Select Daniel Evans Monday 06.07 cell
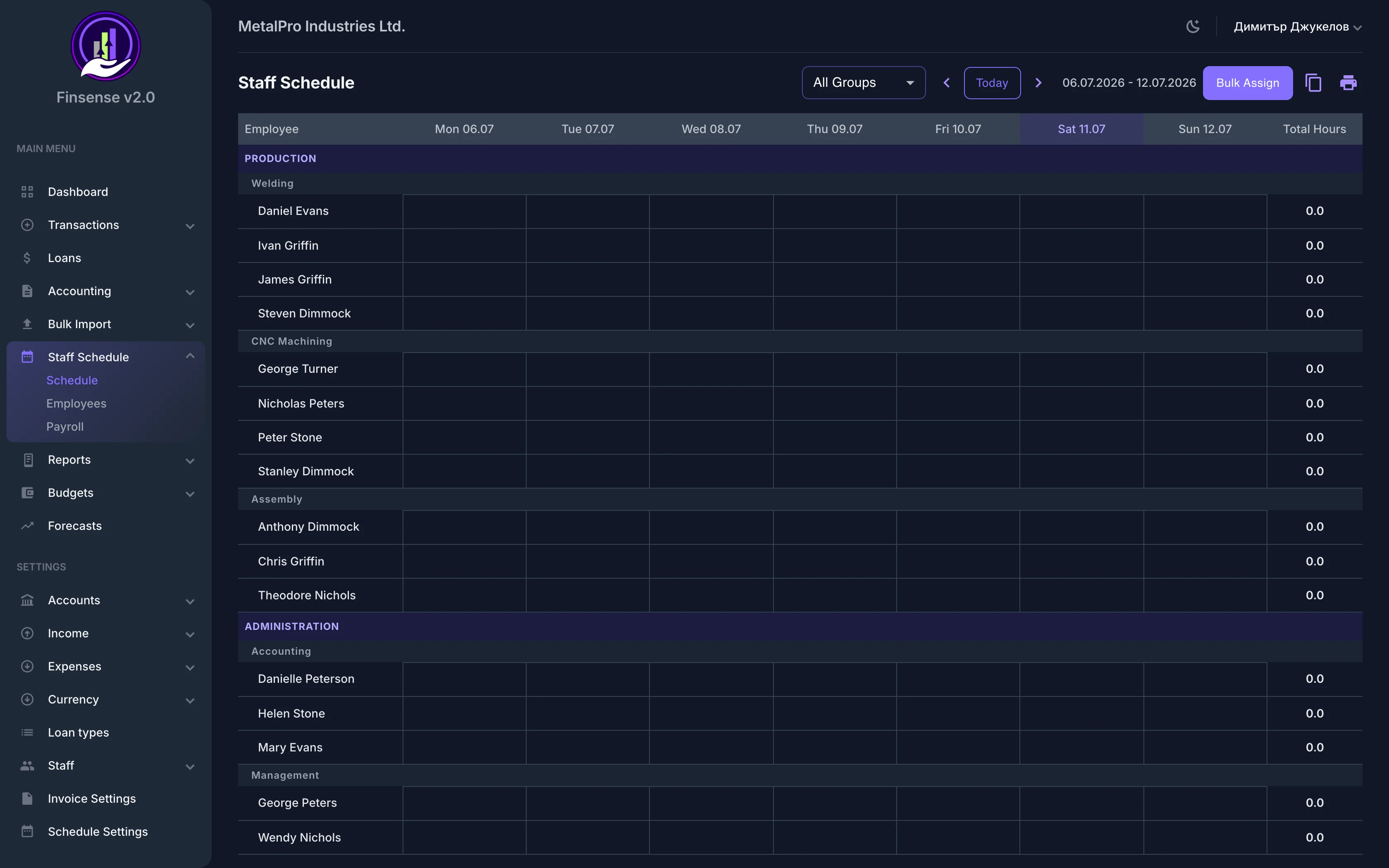This screenshot has width=1389, height=868. (464, 211)
